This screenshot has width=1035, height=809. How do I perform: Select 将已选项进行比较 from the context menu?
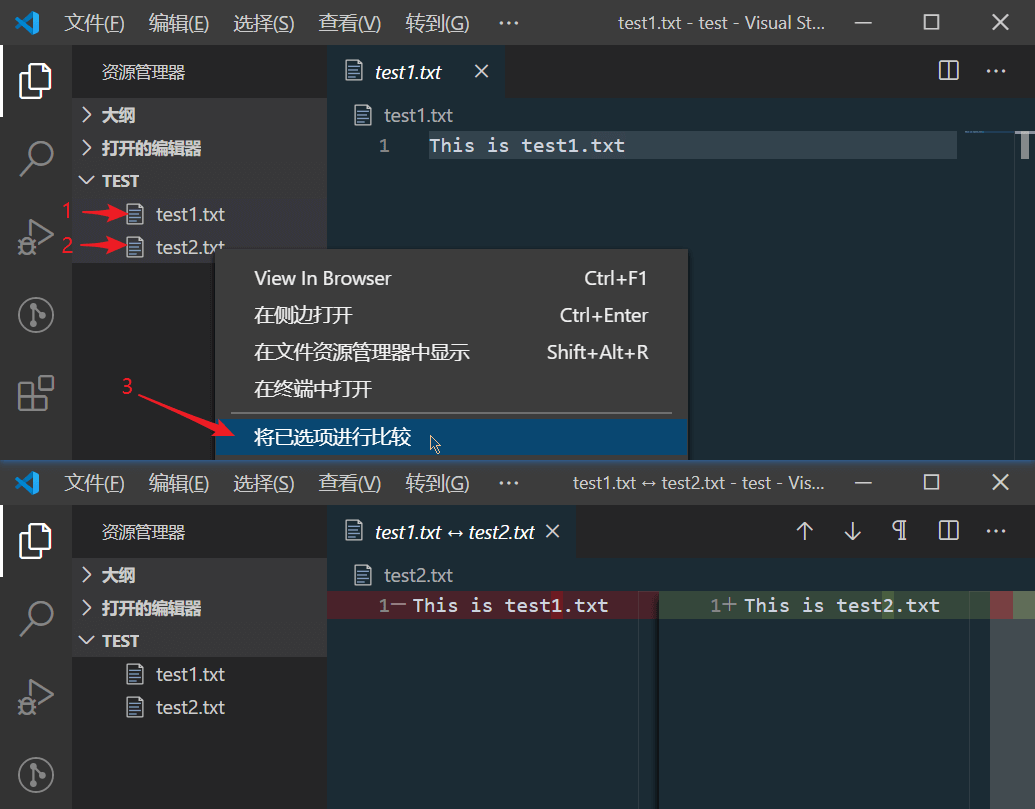coord(333,438)
